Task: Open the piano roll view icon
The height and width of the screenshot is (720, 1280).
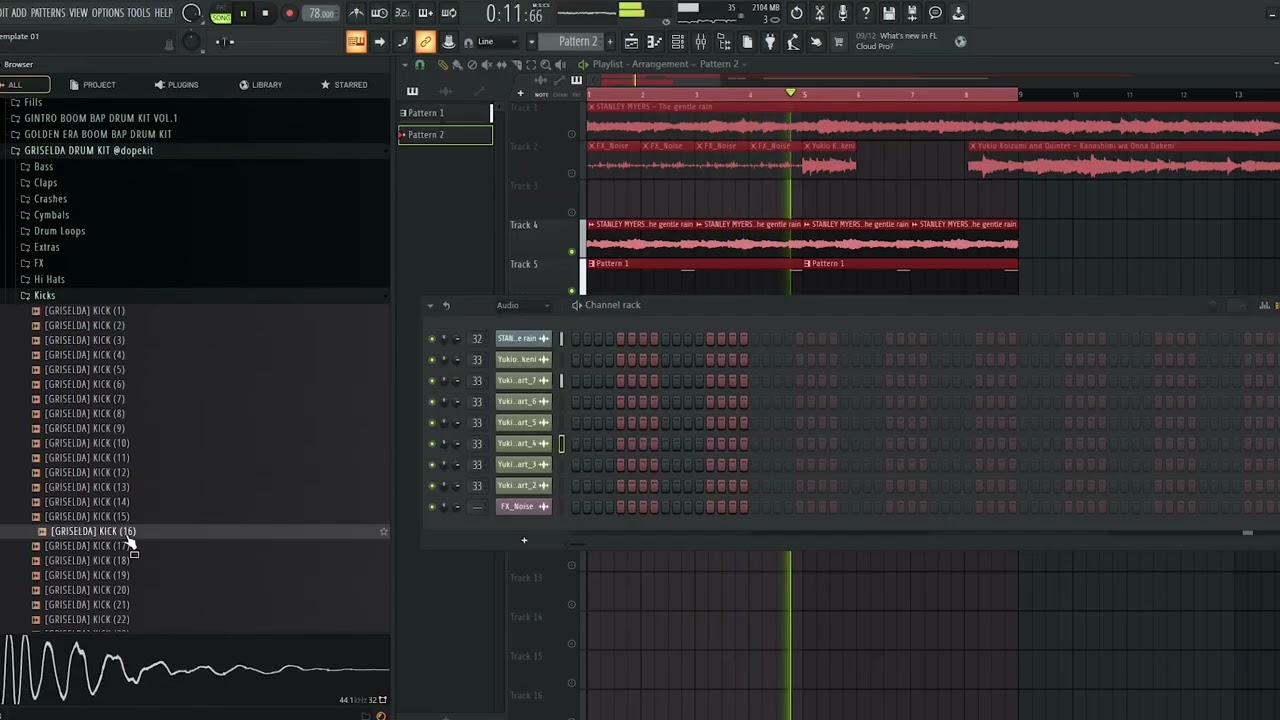Action: click(x=654, y=41)
